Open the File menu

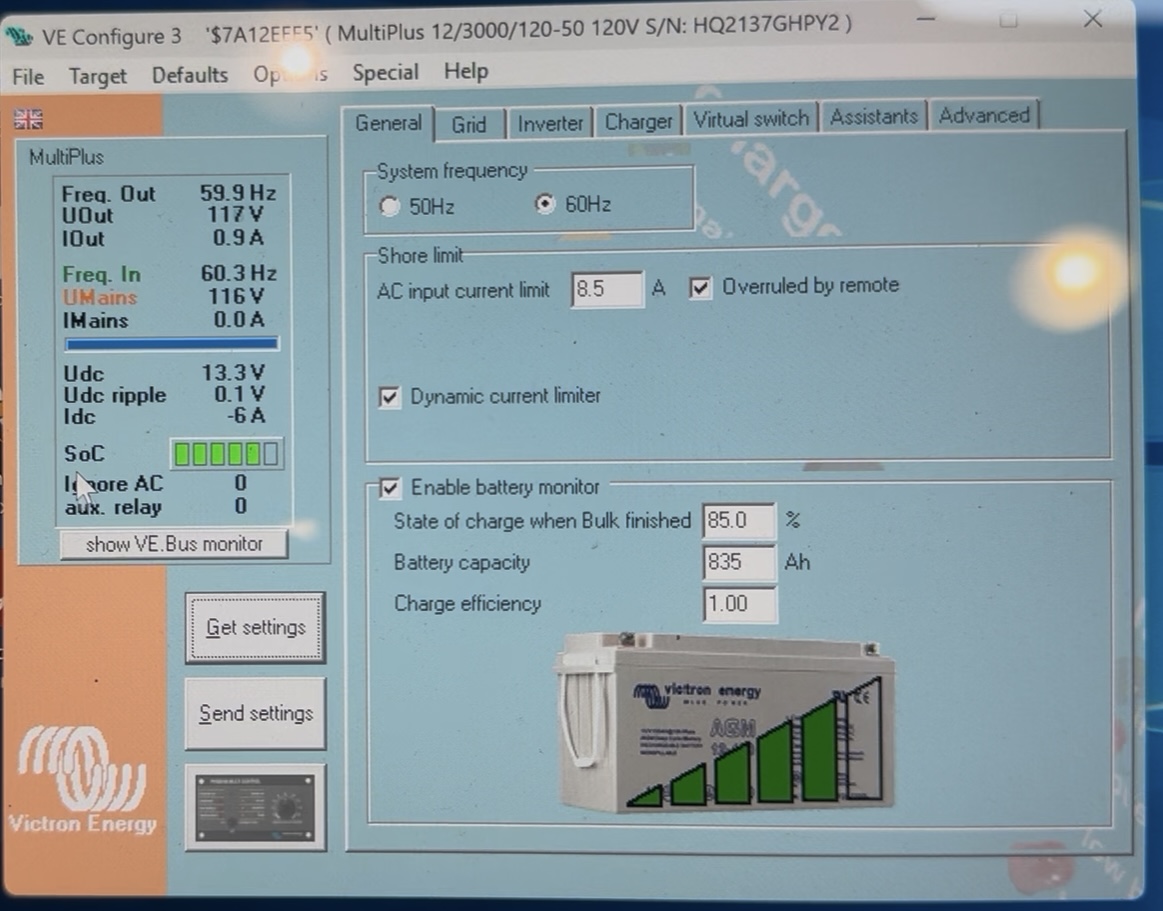pyautogui.click(x=28, y=76)
